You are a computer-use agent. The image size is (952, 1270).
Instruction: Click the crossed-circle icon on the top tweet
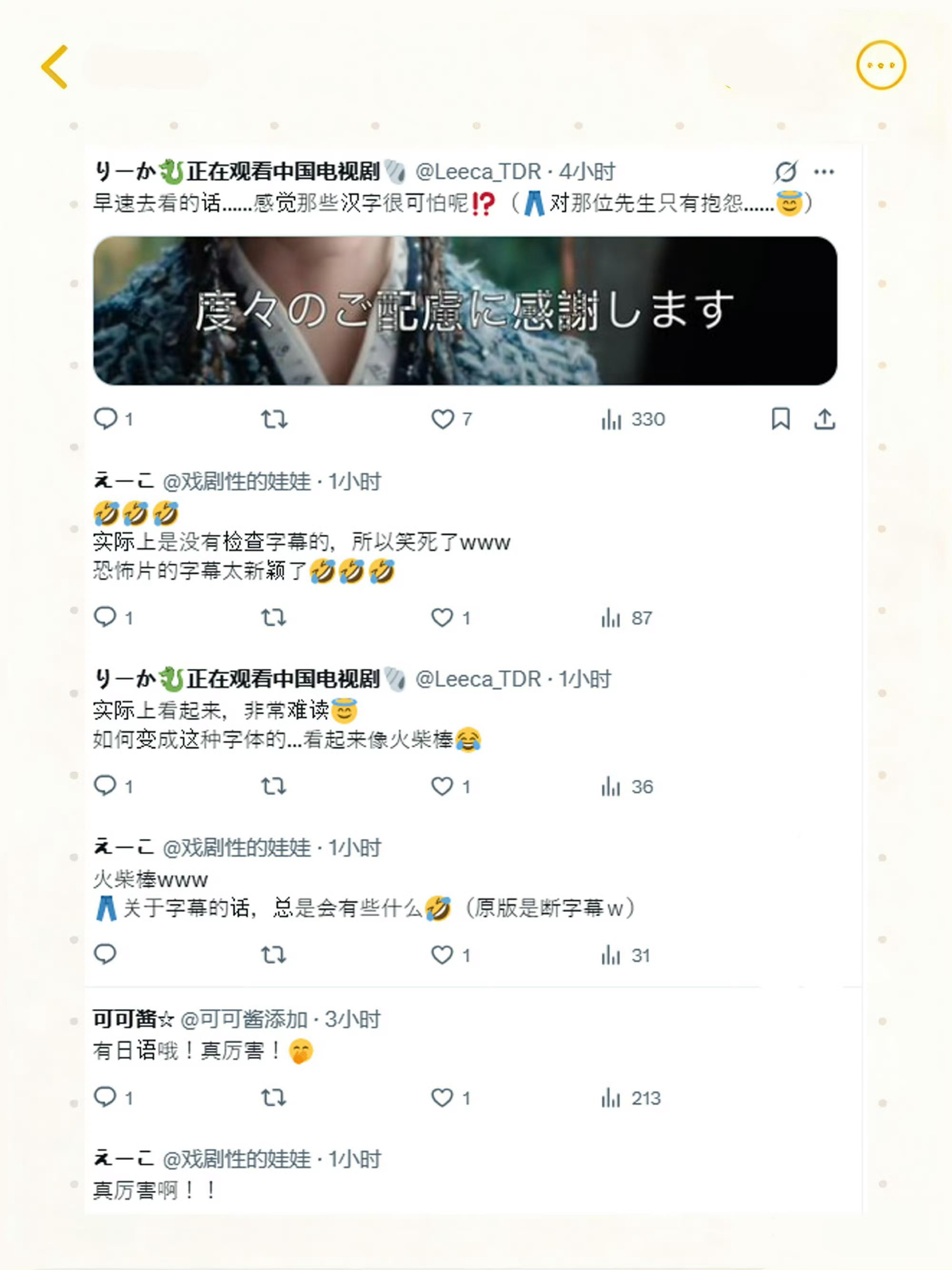[x=785, y=171]
